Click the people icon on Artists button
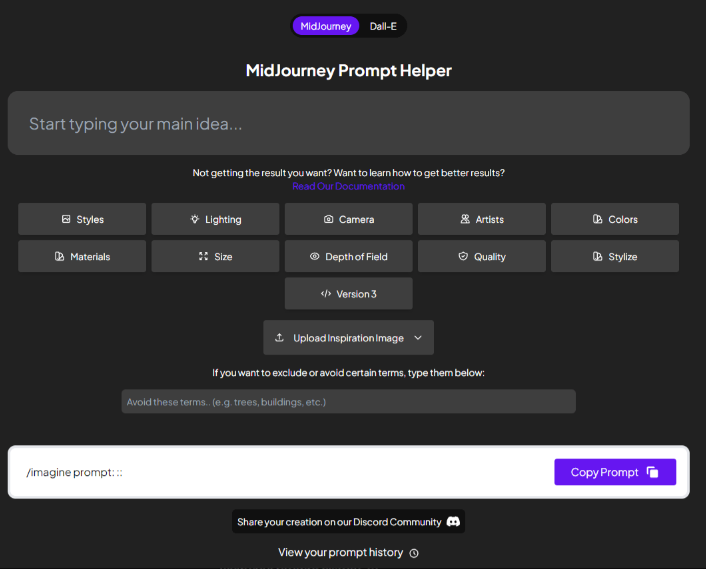The width and height of the screenshot is (706, 569). click(x=465, y=219)
